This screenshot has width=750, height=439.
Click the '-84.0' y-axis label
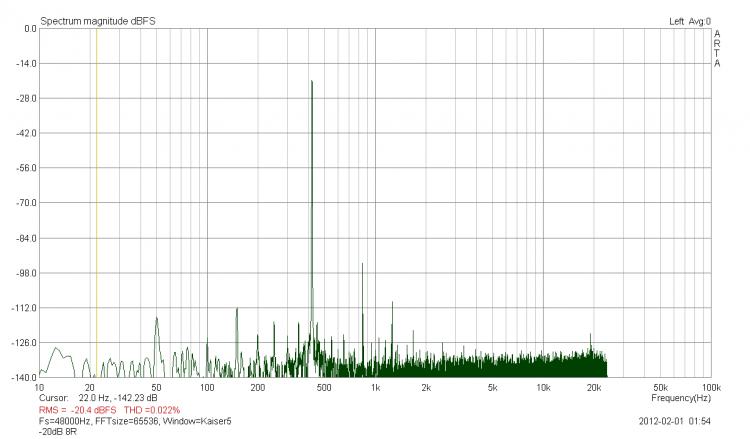coord(26,238)
